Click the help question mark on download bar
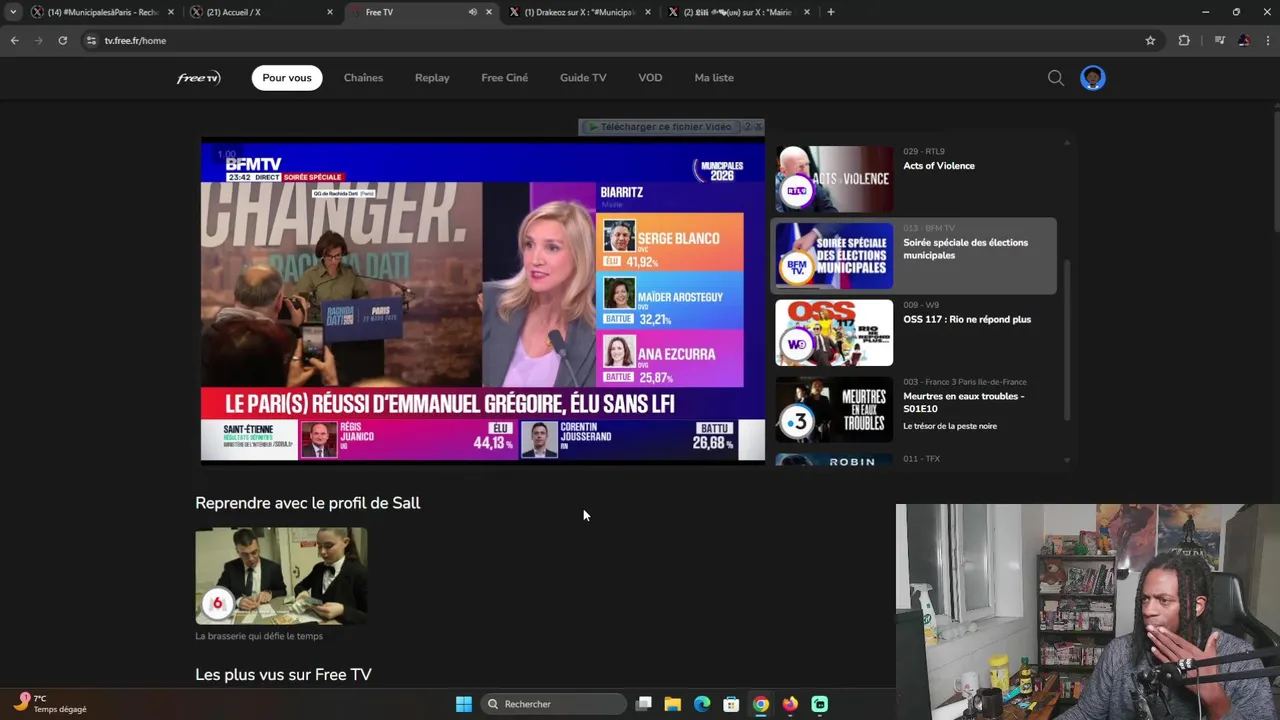Screen dimensions: 1280x720 [747, 127]
